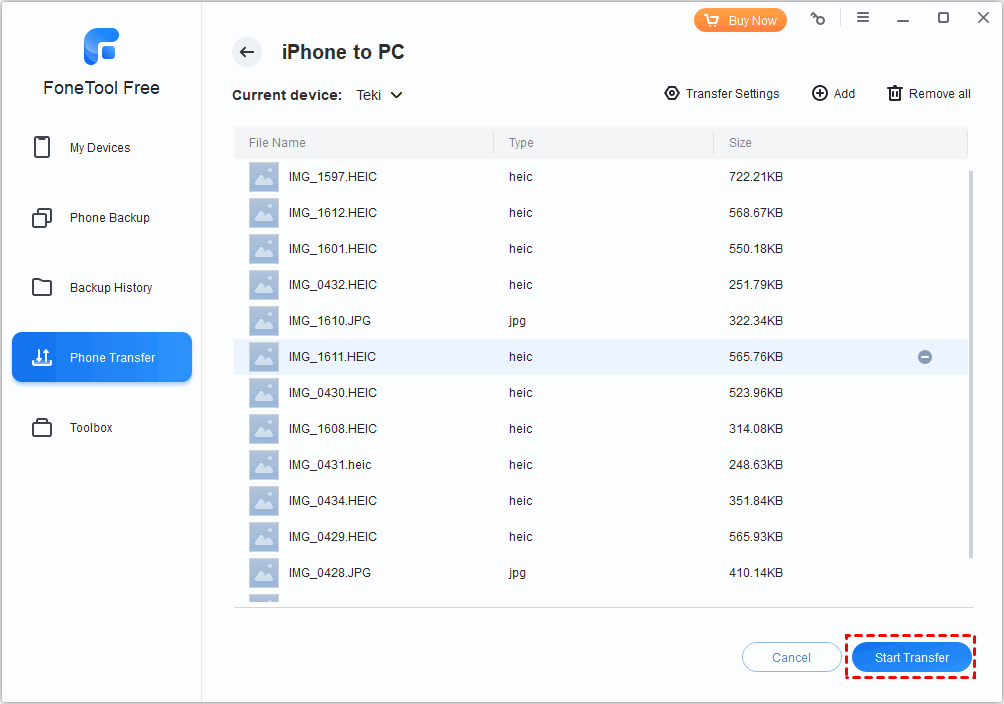Open Backup History from the sidebar
The width and height of the screenshot is (1004, 704).
click(x=41, y=287)
